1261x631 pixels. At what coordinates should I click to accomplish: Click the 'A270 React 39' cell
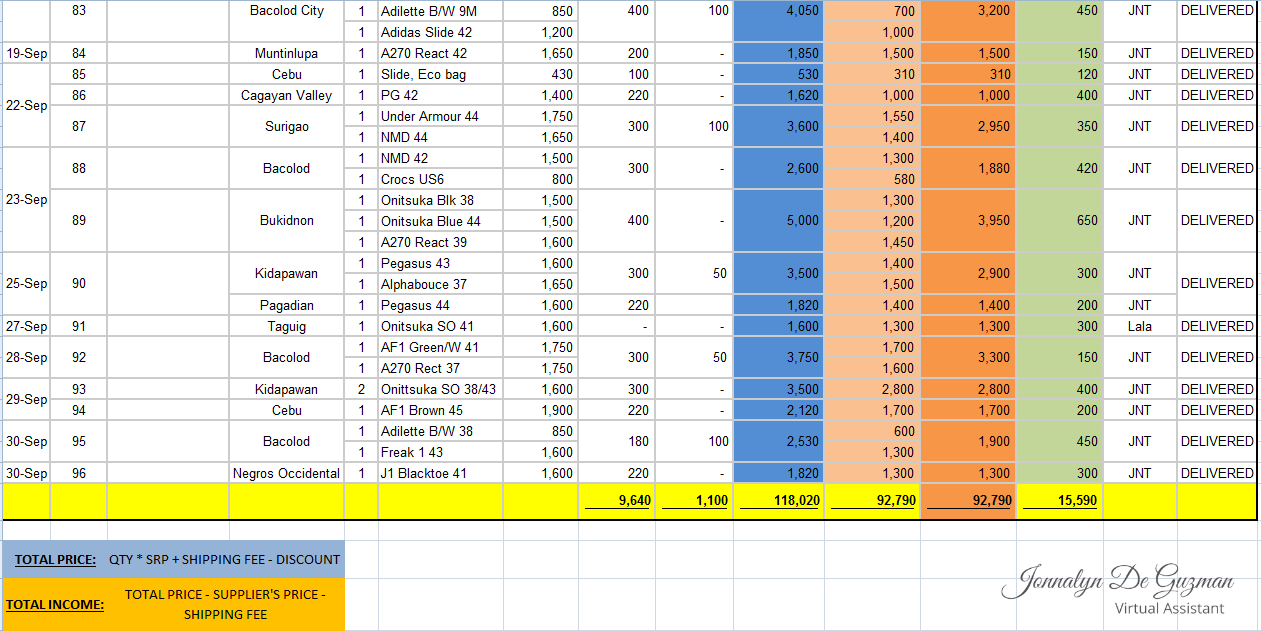tap(440, 242)
